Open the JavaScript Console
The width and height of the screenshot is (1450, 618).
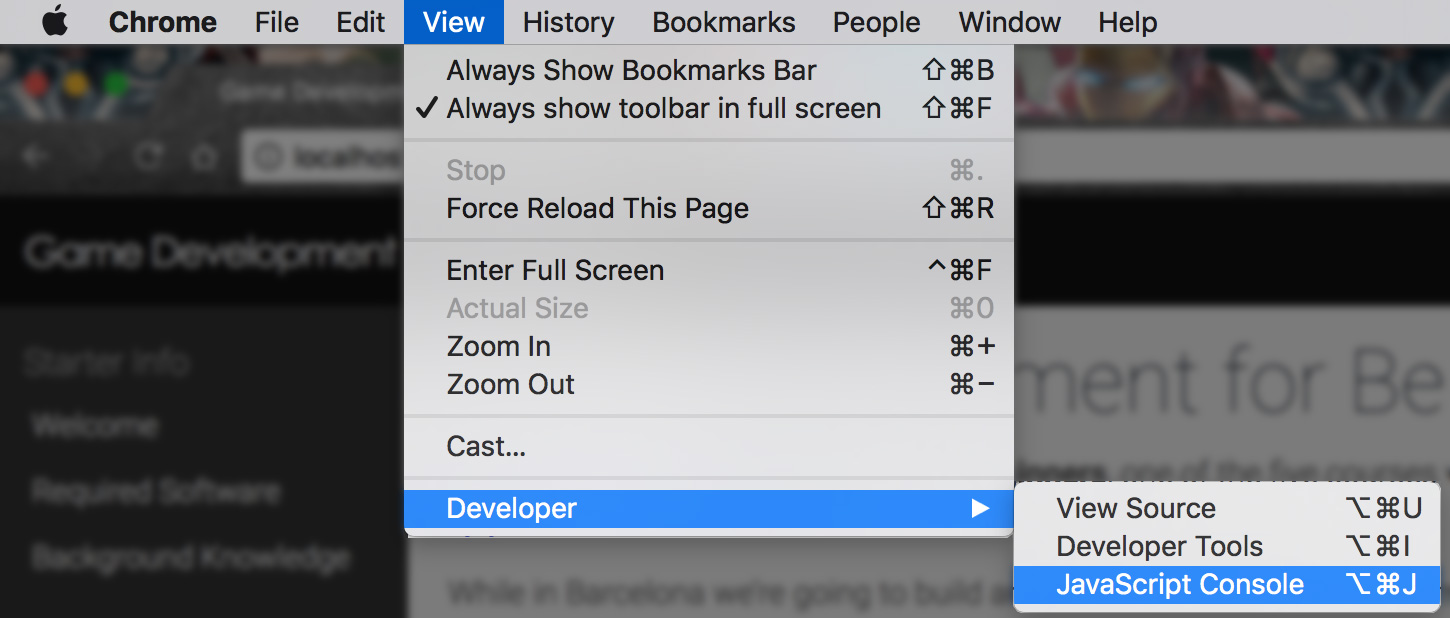(1180, 585)
